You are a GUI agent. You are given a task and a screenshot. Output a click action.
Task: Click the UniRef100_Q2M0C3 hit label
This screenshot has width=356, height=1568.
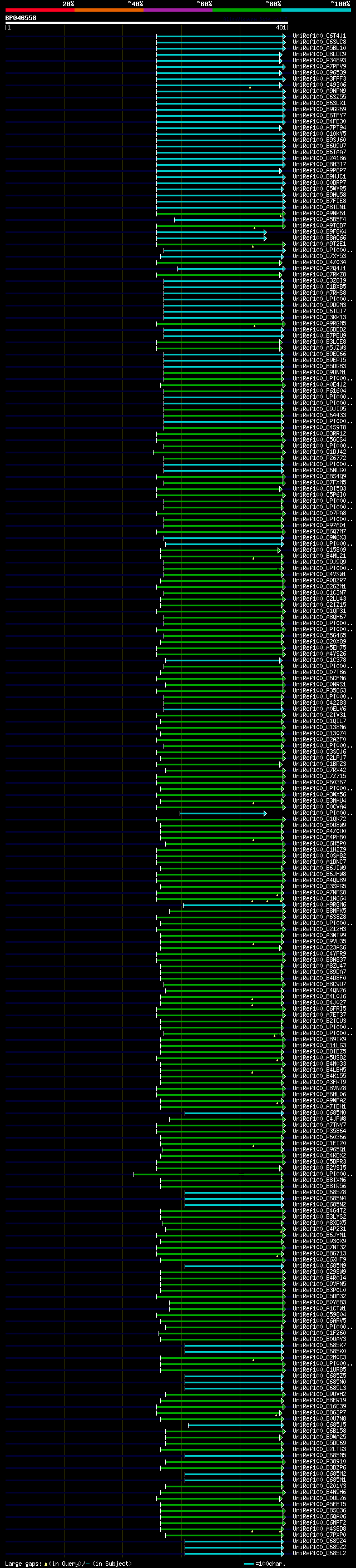pos(319,1357)
